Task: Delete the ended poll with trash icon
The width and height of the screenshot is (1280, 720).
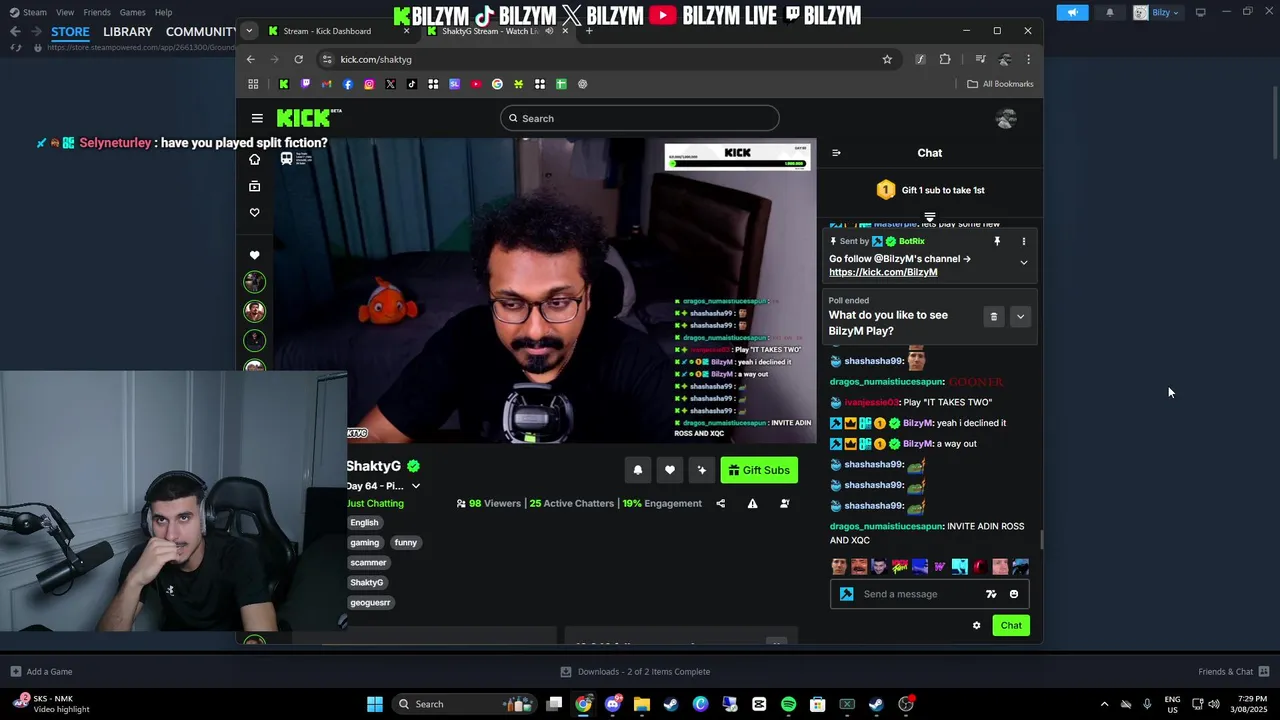Action: [x=993, y=316]
